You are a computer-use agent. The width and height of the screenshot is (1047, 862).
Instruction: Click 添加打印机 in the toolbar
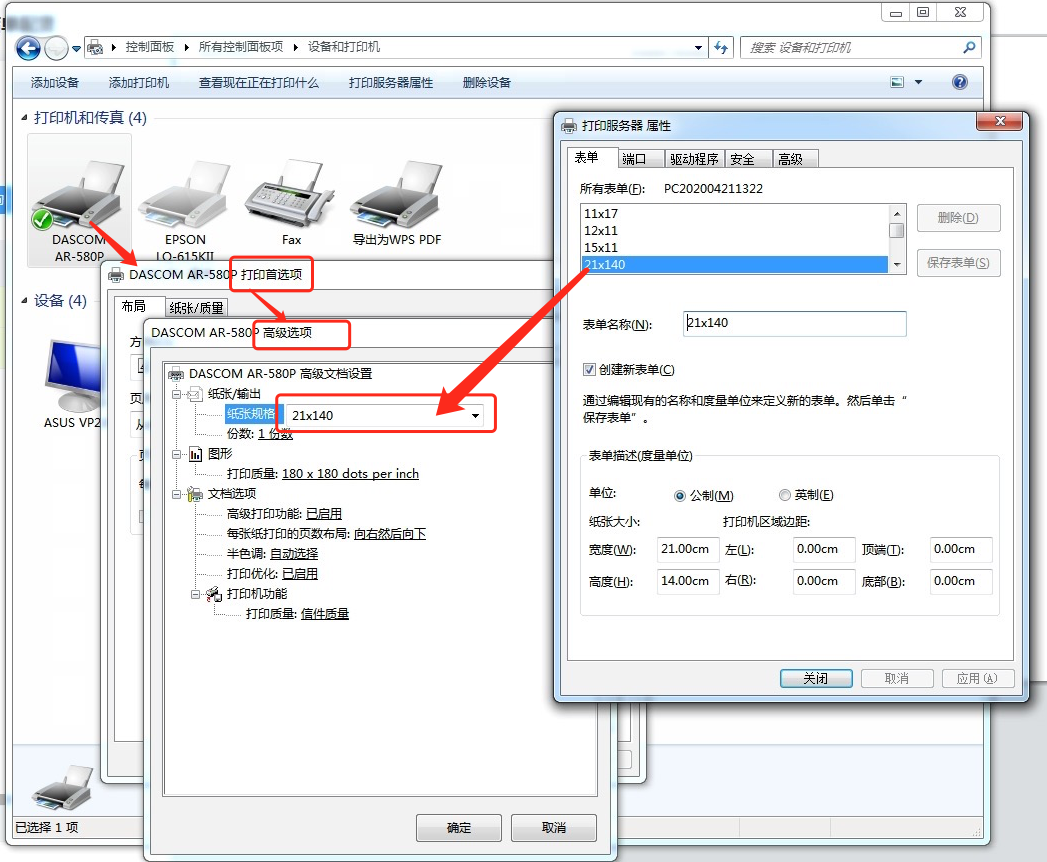[x=139, y=83]
